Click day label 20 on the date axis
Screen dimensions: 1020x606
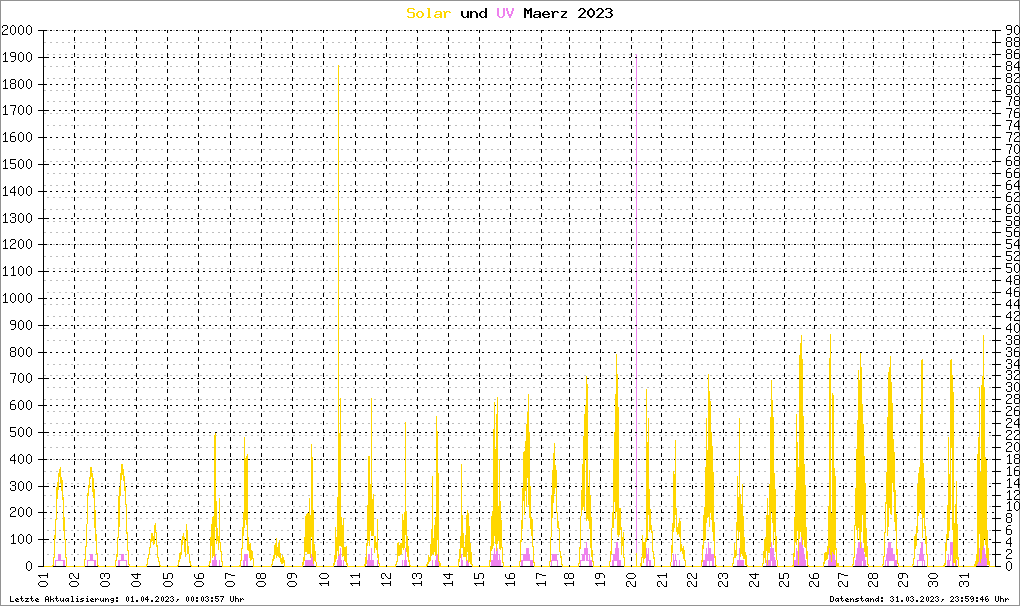(x=631, y=579)
